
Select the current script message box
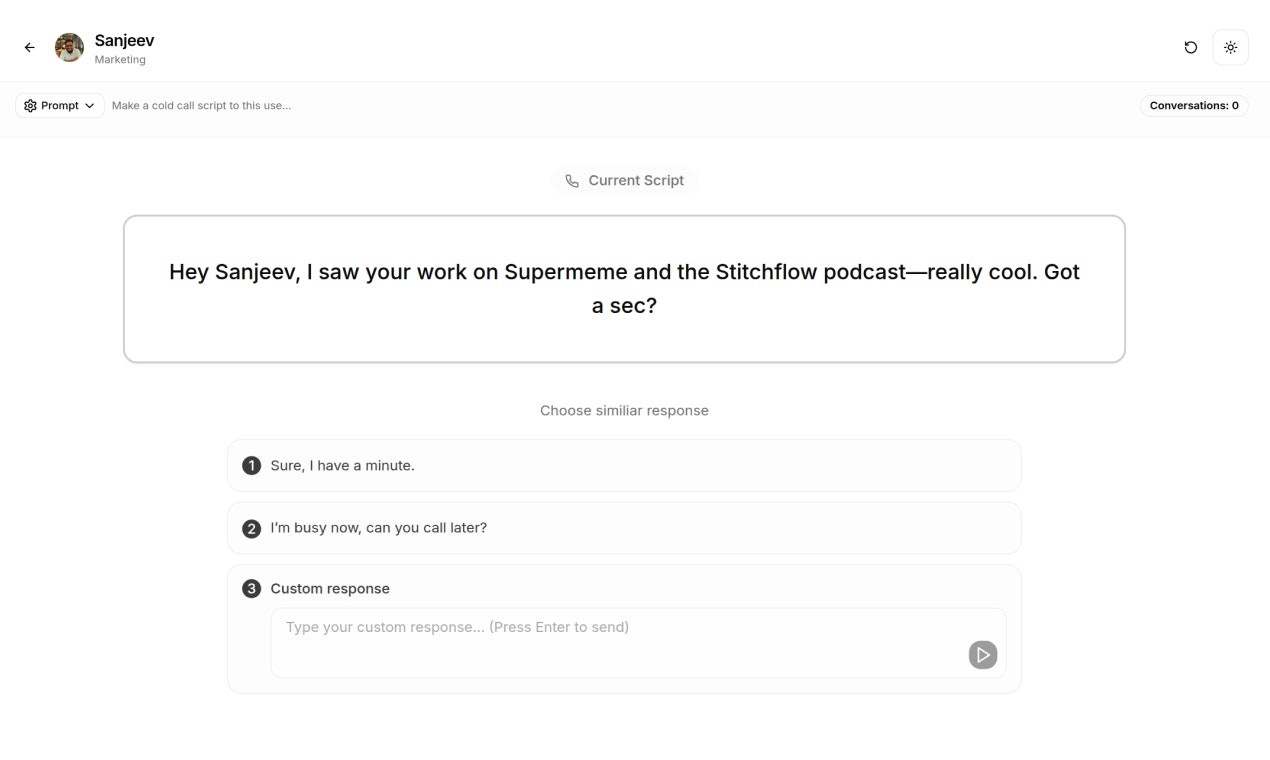[624, 289]
